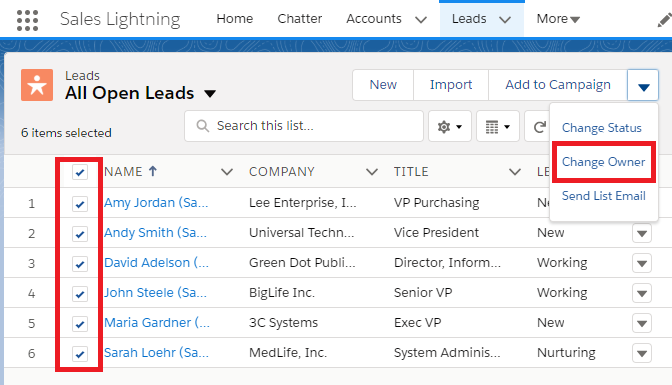The width and height of the screenshot is (672, 385).
Task: Open the Andy Smith lead record
Action: 155,232
